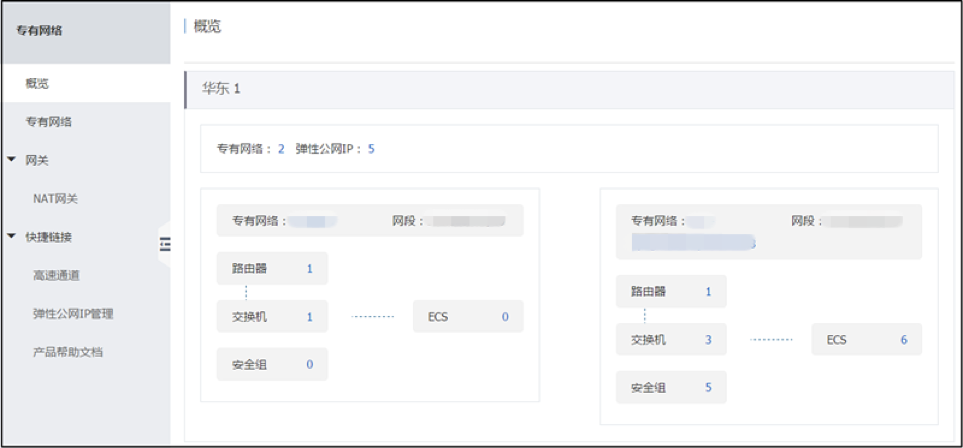The height and width of the screenshot is (448, 963).
Task: Open 弹性公网IP管理 quick link
Action: point(73,313)
